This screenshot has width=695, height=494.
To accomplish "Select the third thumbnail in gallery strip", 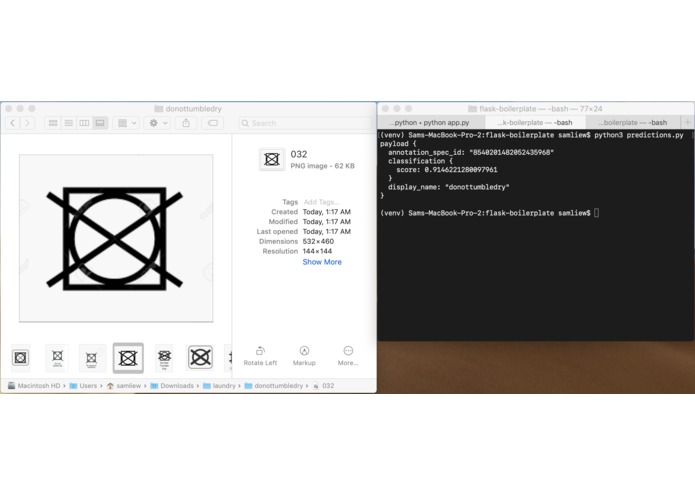I will pyautogui.click(x=92, y=358).
